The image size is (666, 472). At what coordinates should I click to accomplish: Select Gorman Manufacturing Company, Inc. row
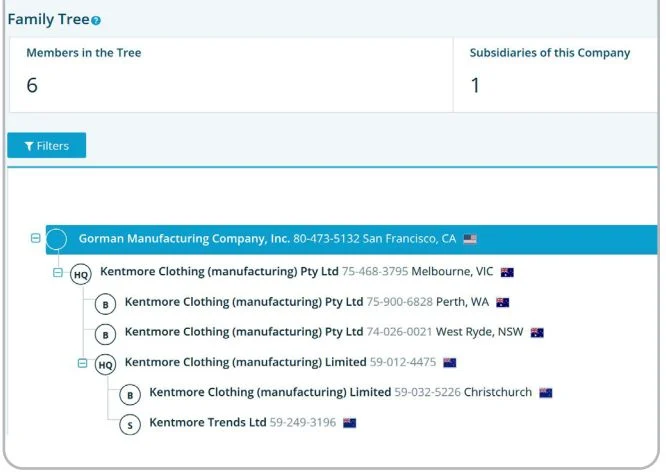click(x=351, y=240)
